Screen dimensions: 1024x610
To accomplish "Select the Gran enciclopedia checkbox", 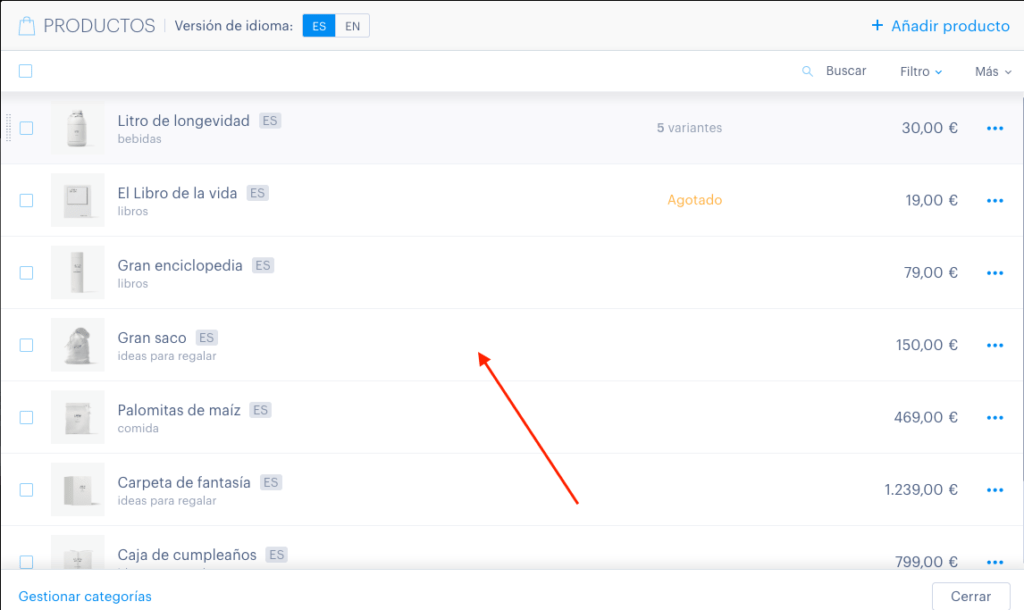I will [26, 273].
